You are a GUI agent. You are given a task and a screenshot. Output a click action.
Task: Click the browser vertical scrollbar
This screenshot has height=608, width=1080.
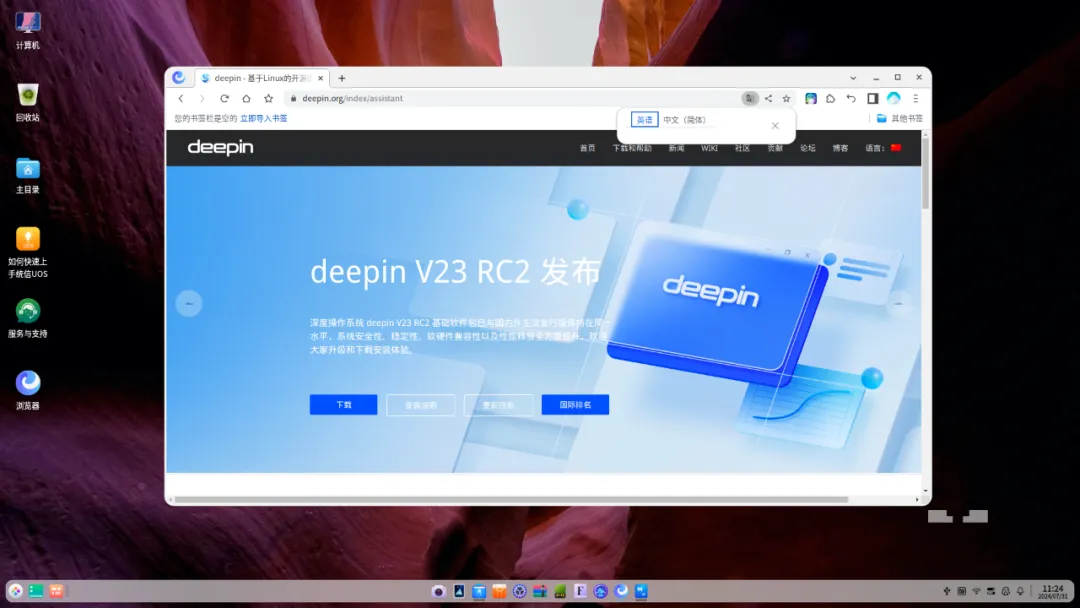click(926, 174)
